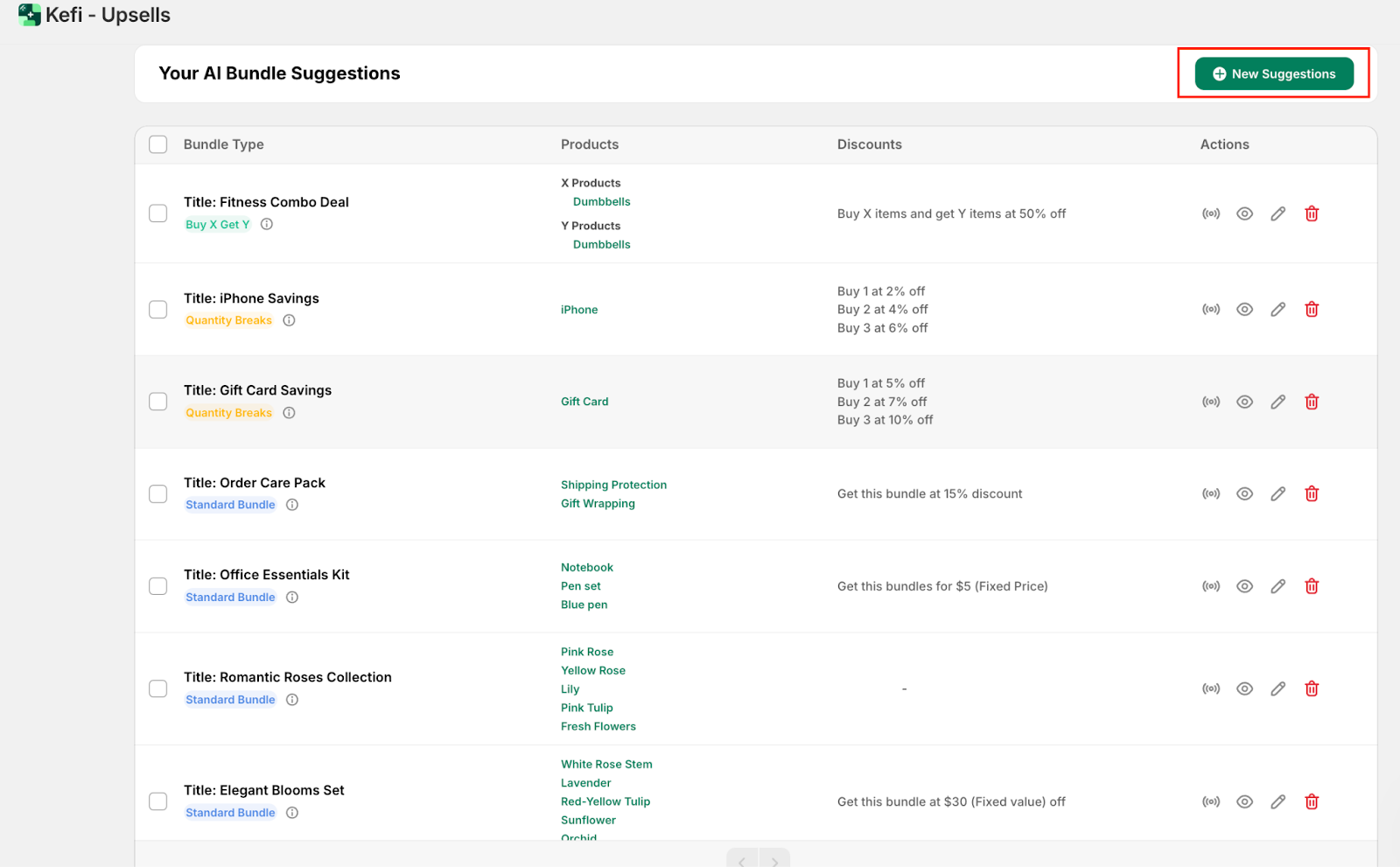Viewport: 1400px width, 867px height.
Task: Delete the iPhone Savings bundle
Action: tap(1312, 310)
